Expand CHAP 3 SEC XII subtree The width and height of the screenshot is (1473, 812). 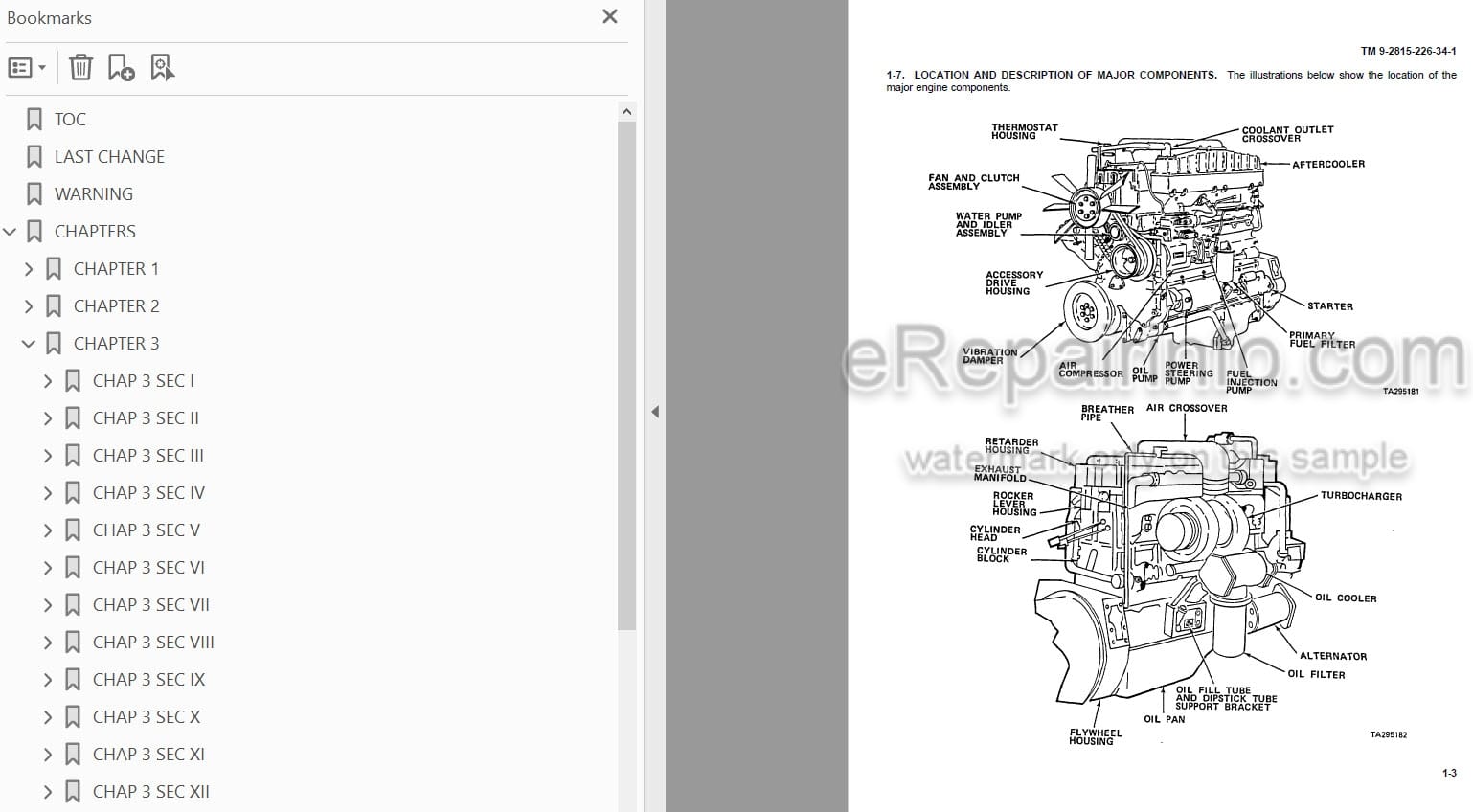pyautogui.click(x=48, y=792)
